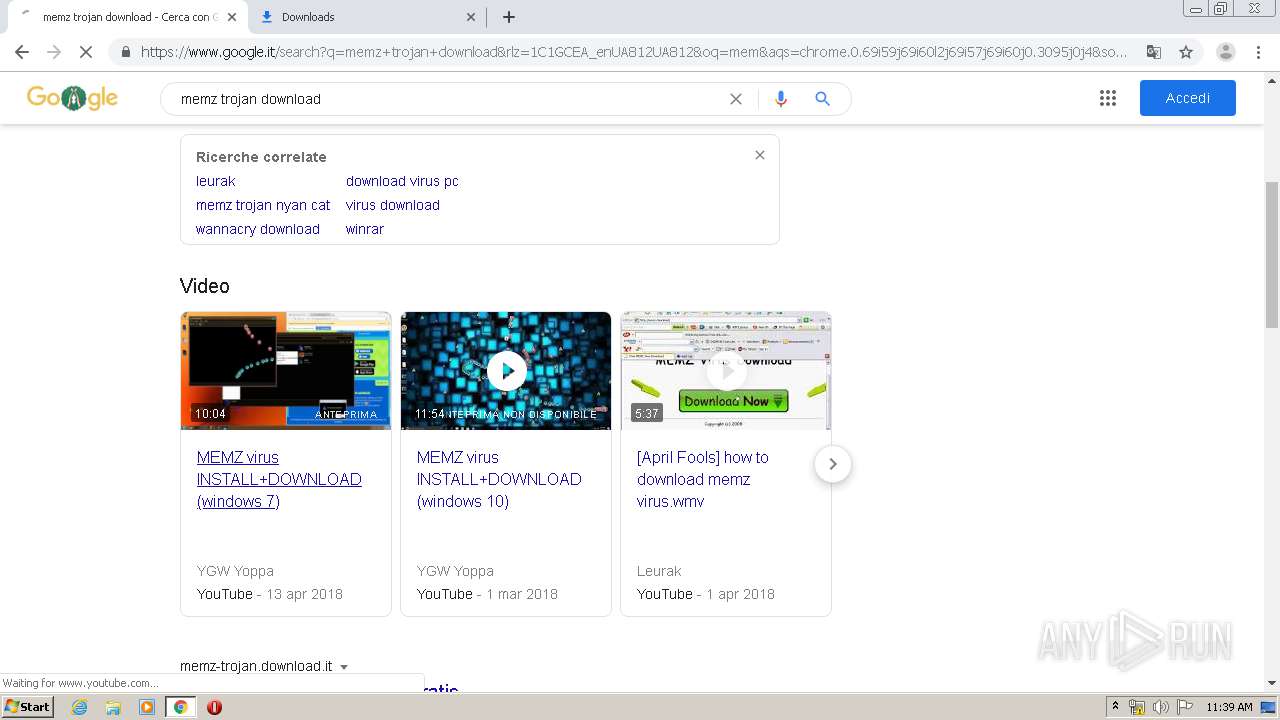The width and height of the screenshot is (1280, 720).
Task: Bookmark this page with the star
Action: click(1186, 52)
